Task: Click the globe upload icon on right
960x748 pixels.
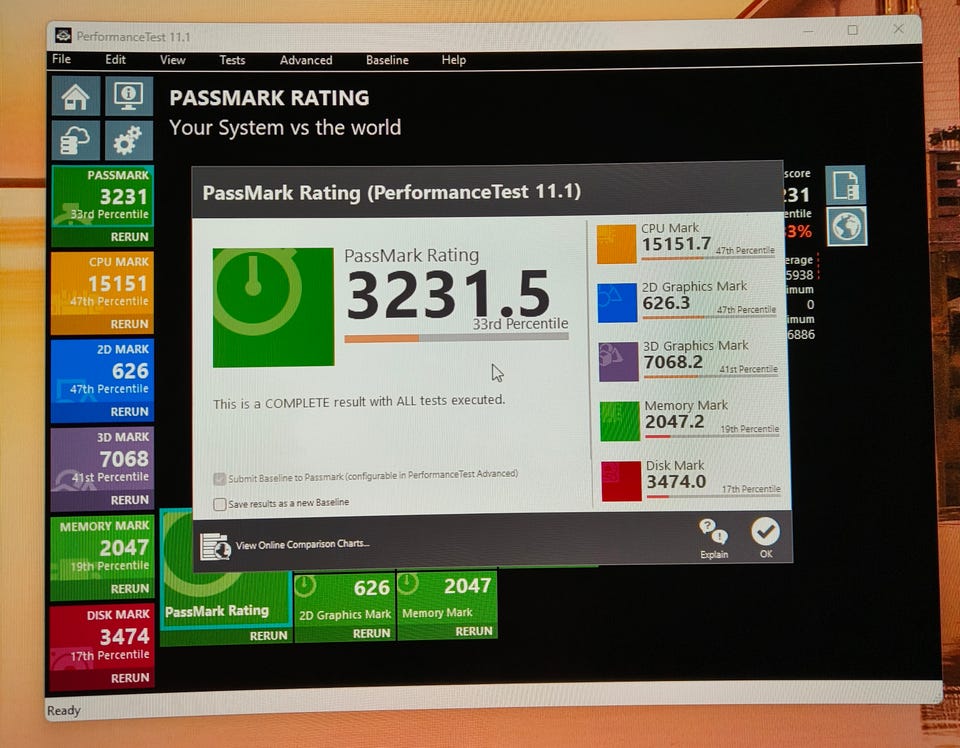Action: pos(847,226)
